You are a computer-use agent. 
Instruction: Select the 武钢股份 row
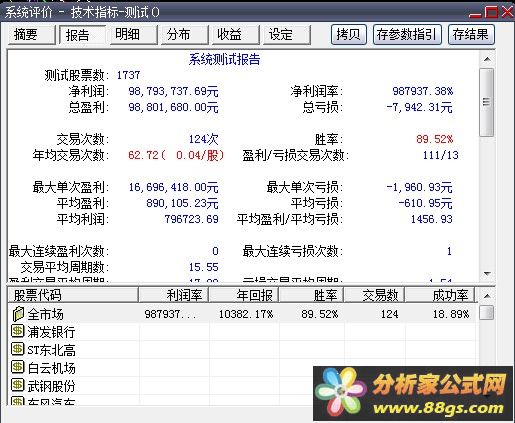[x=243, y=385]
